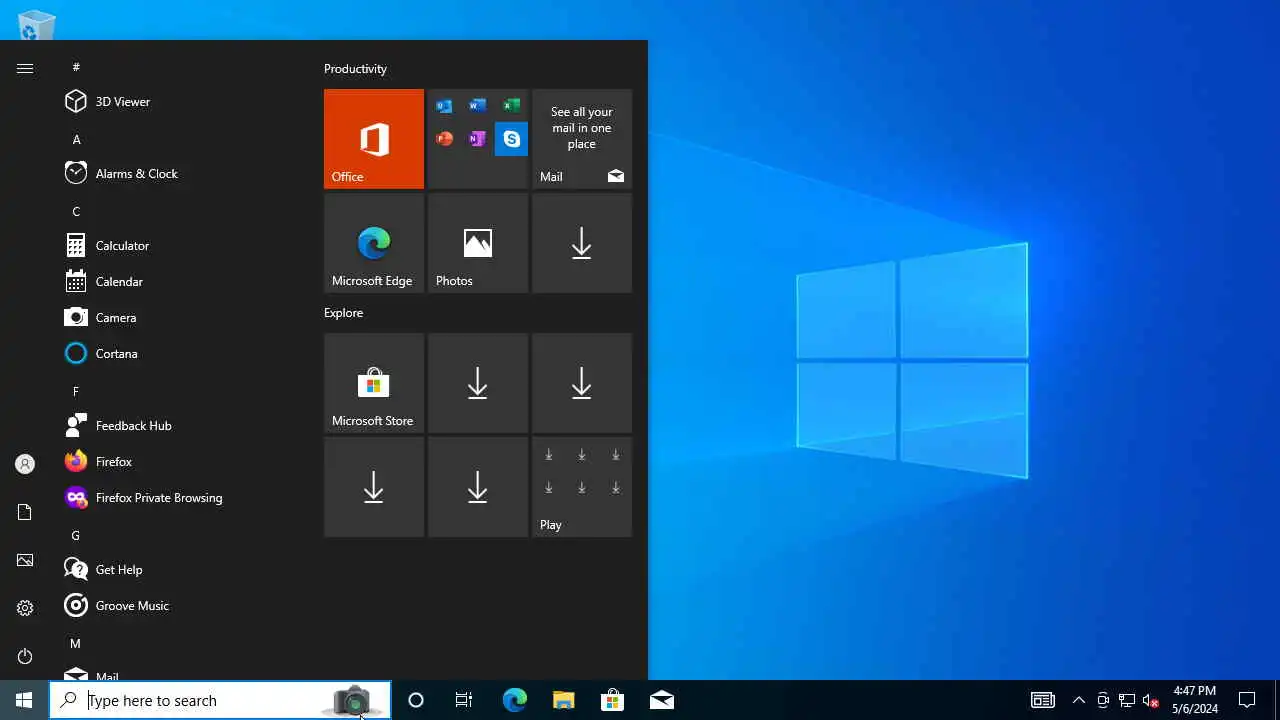This screenshot has width=1280, height=720.
Task: Click the Skype icon in Office tile group
Action: [511, 139]
